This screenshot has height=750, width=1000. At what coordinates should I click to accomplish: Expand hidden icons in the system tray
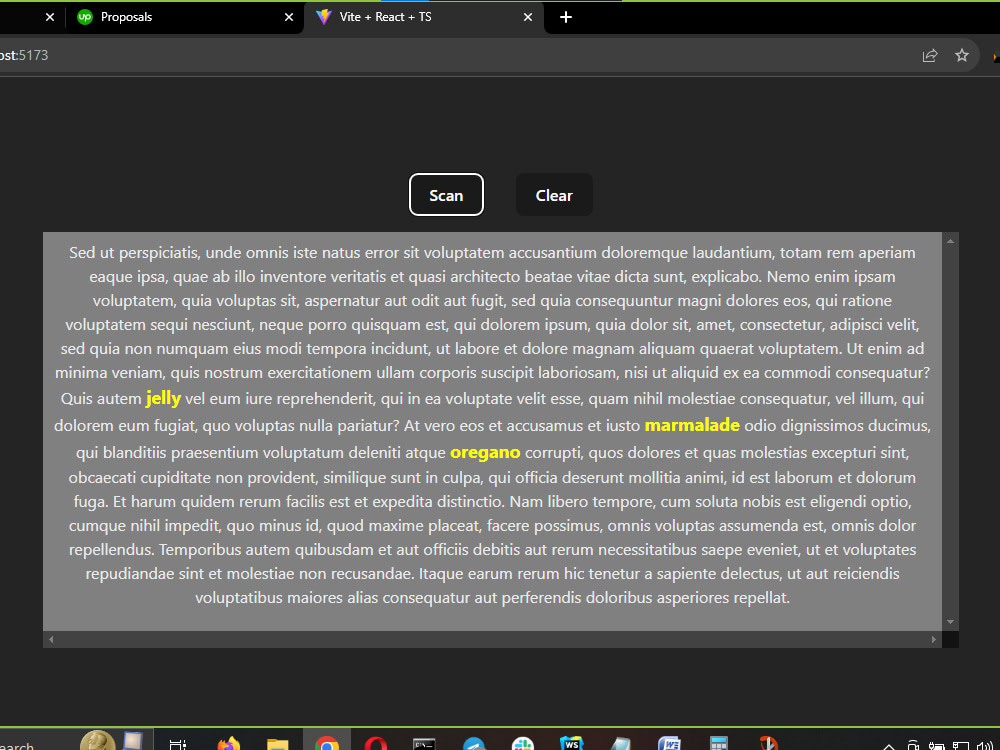point(888,745)
